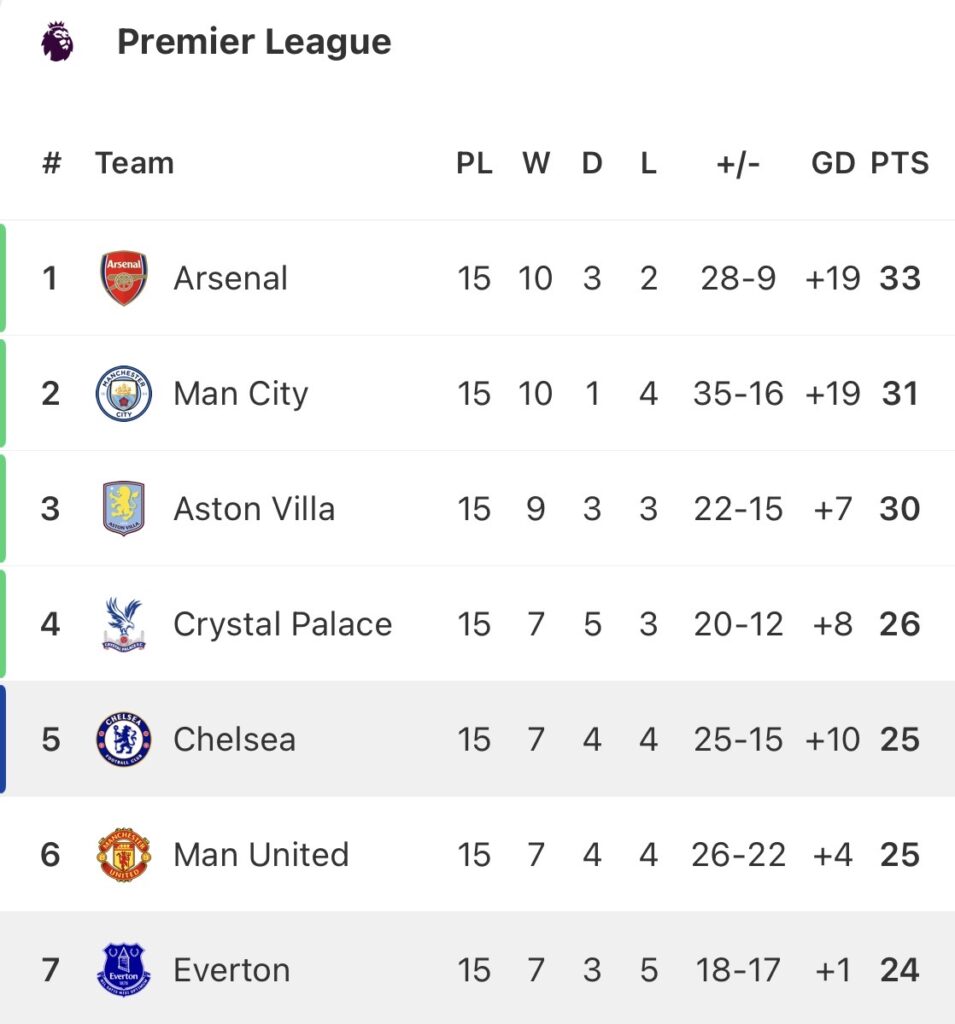Open the Crystal Palace eagle badge

click(124, 624)
